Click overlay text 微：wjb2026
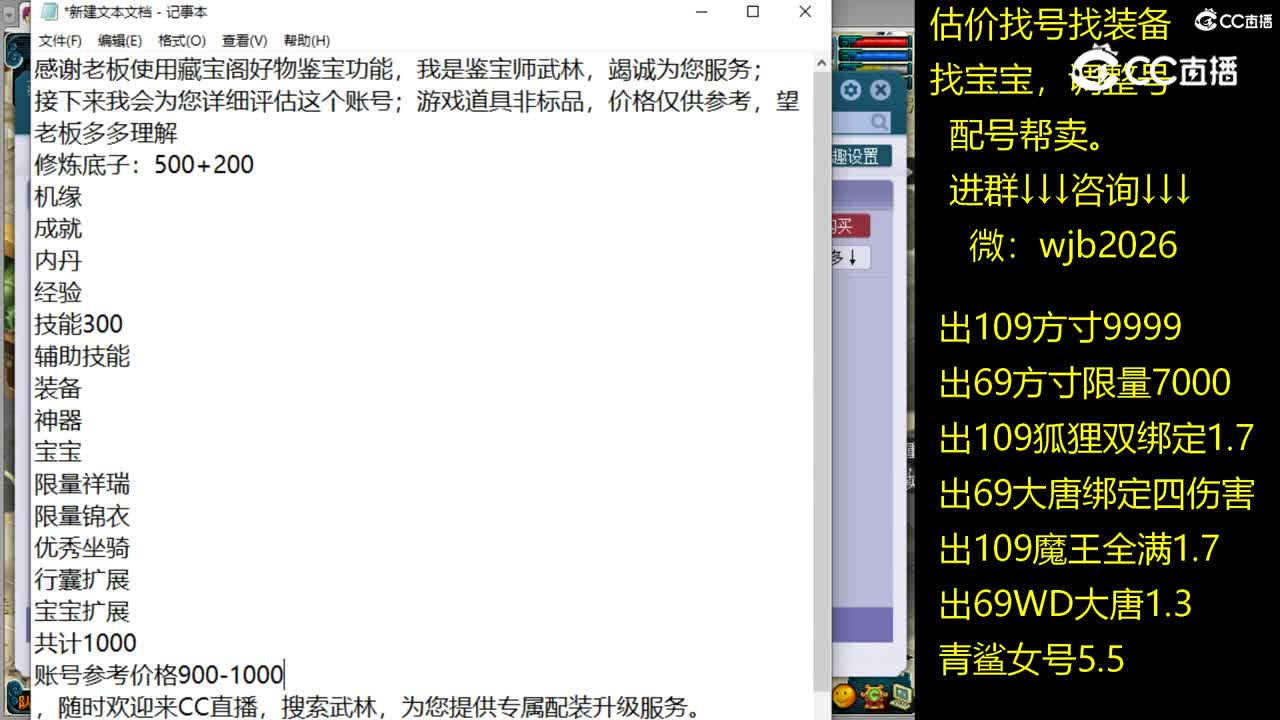This screenshot has height=720, width=1280. (x=1073, y=245)
